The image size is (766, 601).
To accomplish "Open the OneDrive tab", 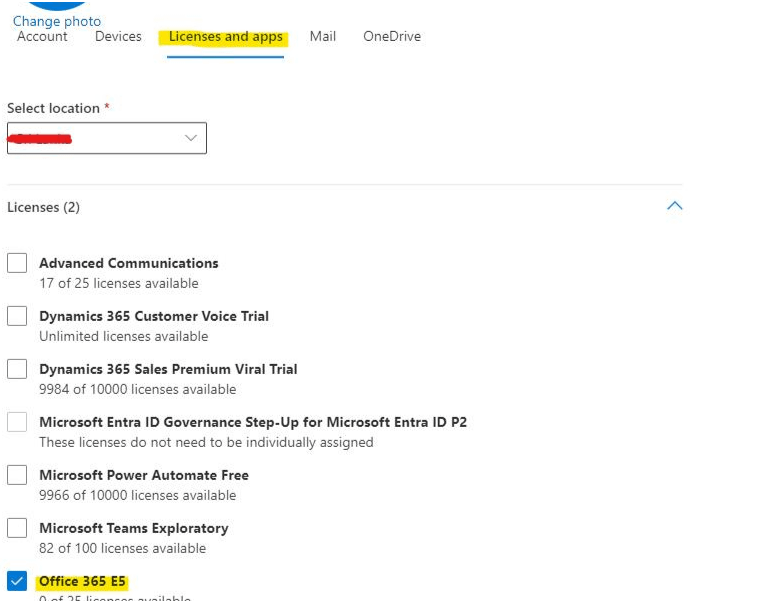I will [x=392, y=36].
